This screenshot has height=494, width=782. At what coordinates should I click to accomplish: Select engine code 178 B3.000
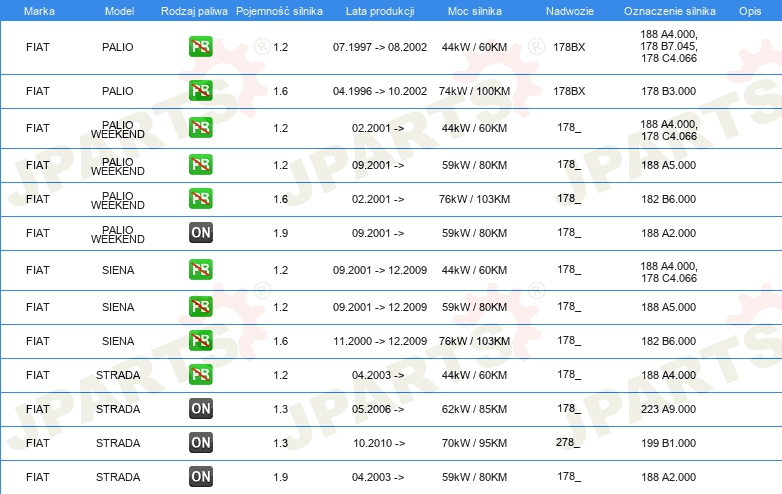pos(668,91)
